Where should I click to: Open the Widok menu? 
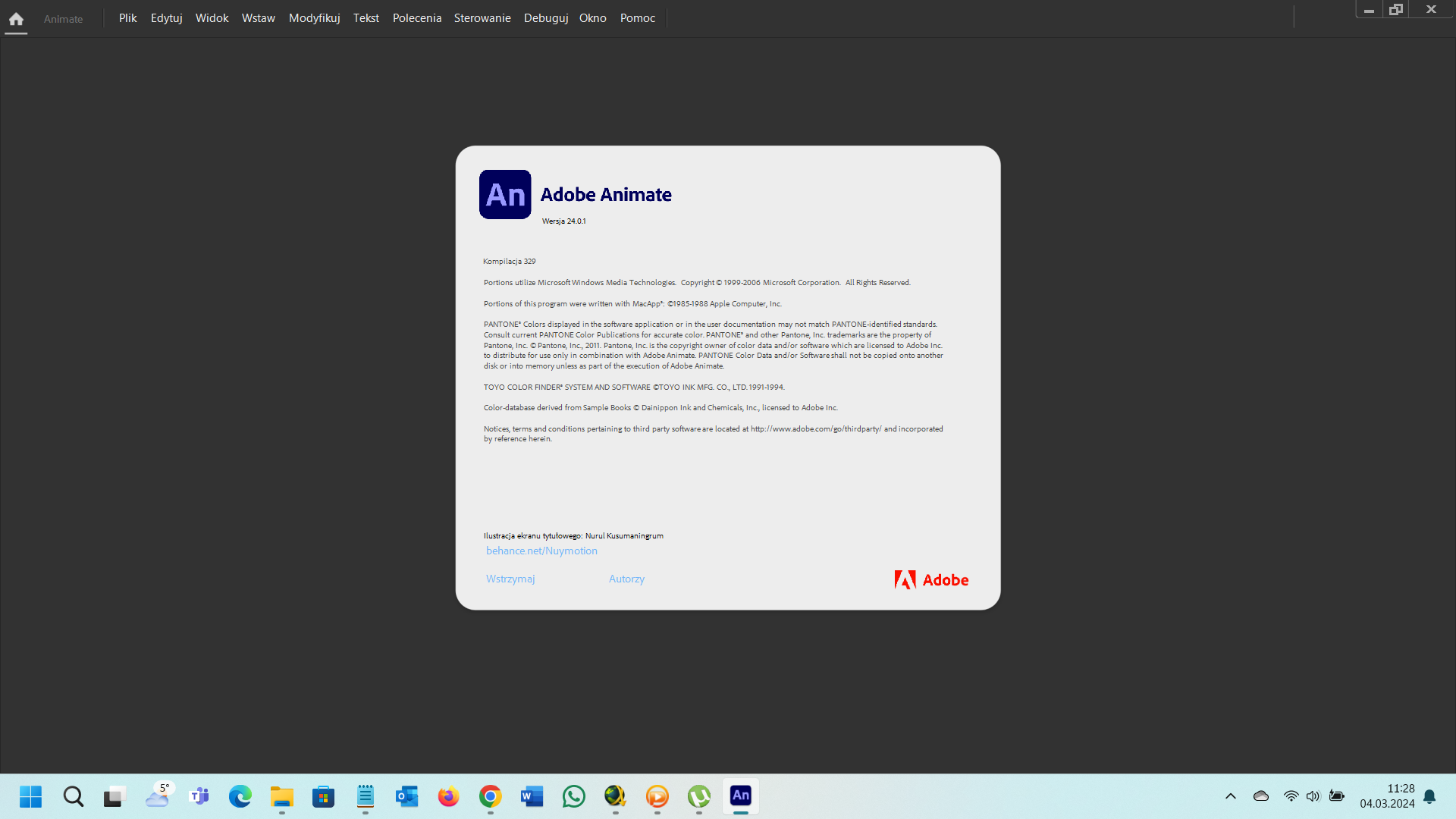pos(212,18)
